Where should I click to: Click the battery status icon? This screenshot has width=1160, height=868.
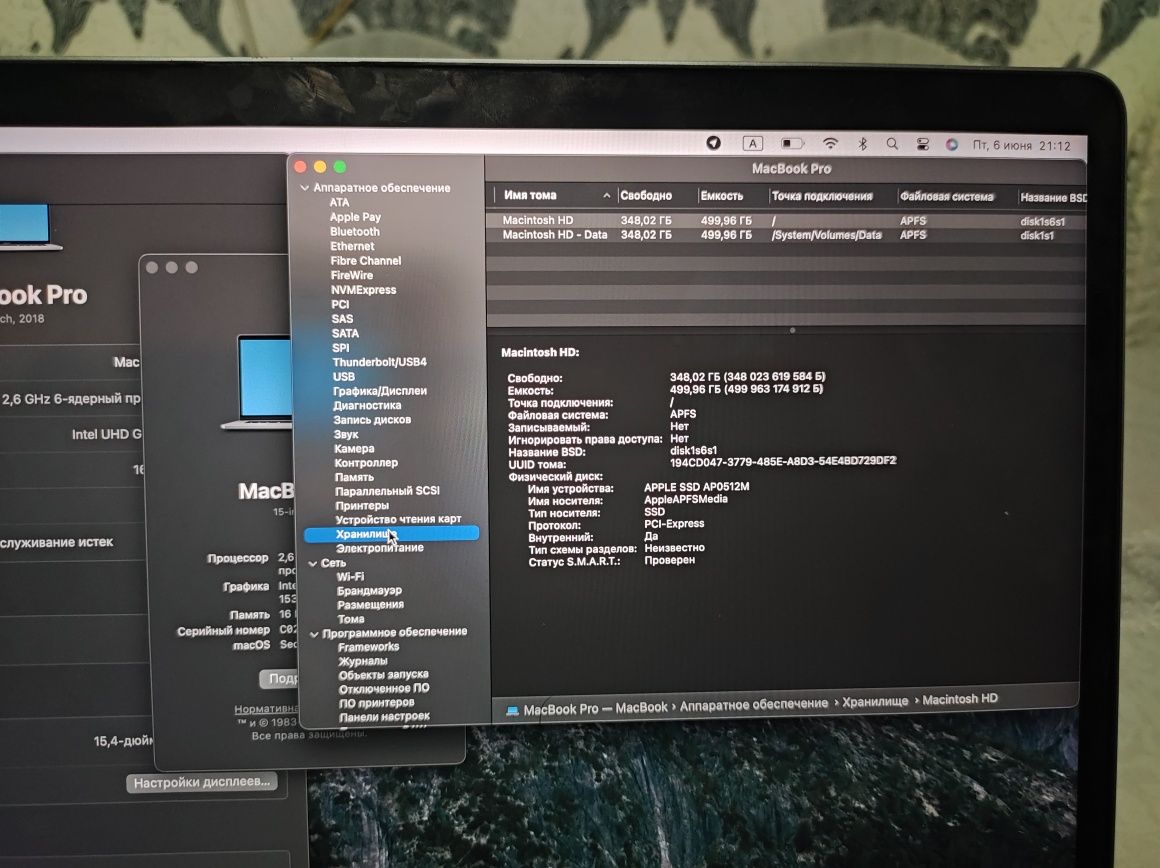click(x=792, y=144)
